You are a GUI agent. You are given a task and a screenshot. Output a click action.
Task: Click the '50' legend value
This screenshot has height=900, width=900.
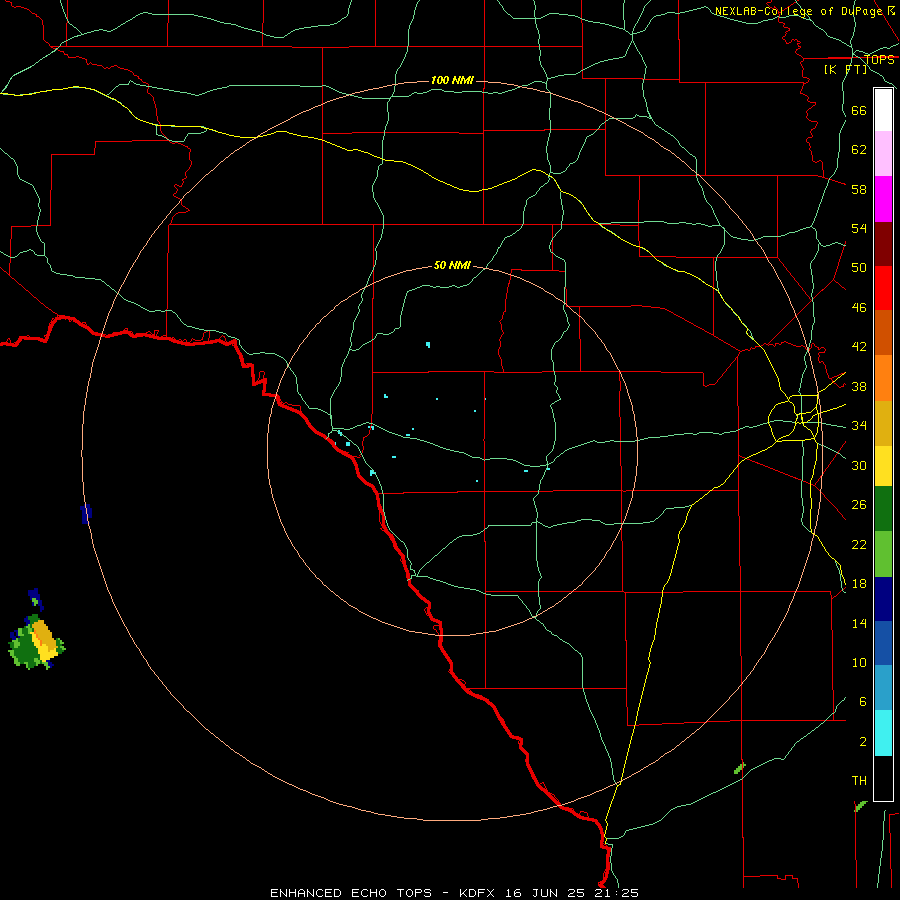pos(859,267)
